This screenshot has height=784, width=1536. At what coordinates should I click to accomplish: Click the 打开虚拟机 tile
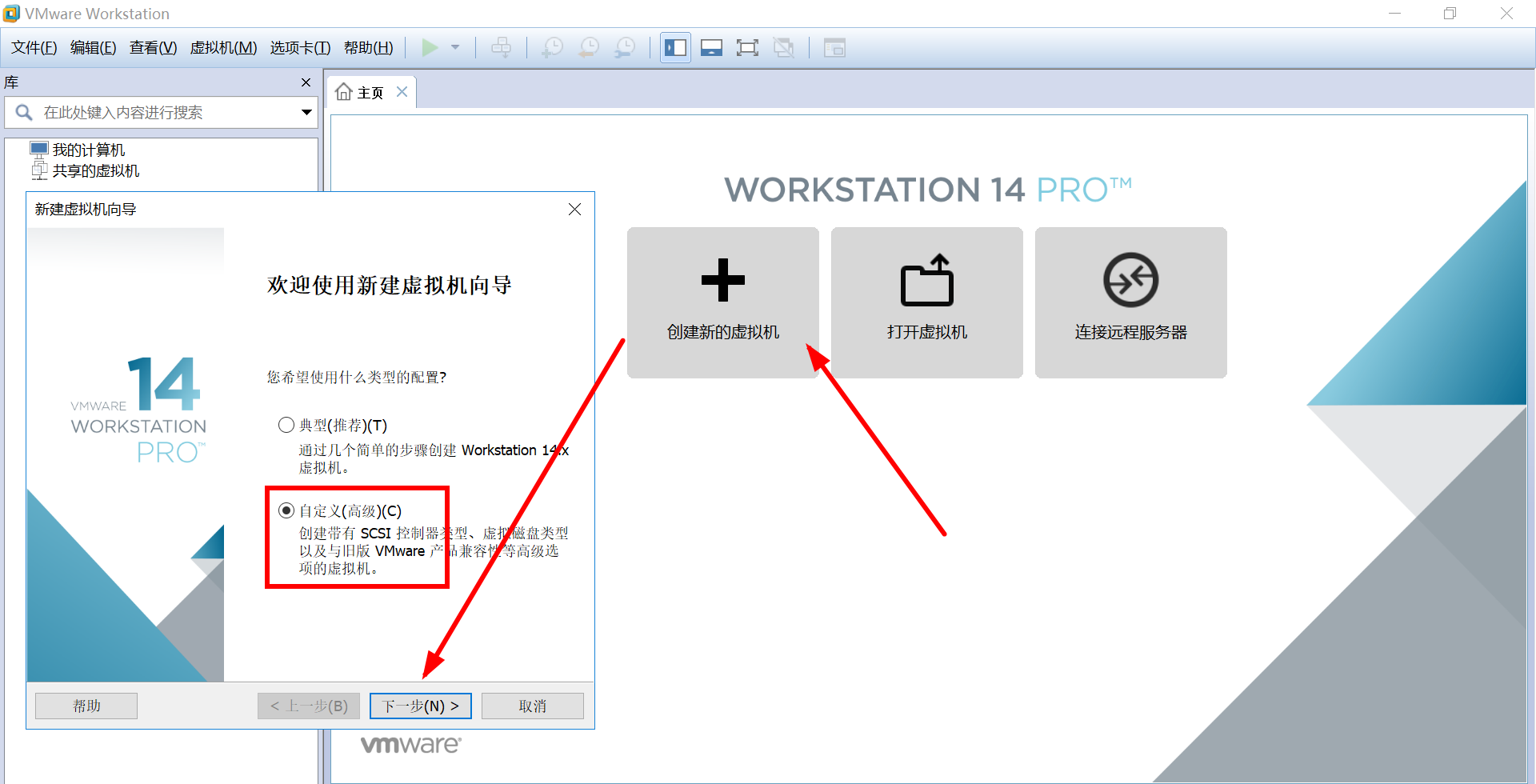coord(927,302)
